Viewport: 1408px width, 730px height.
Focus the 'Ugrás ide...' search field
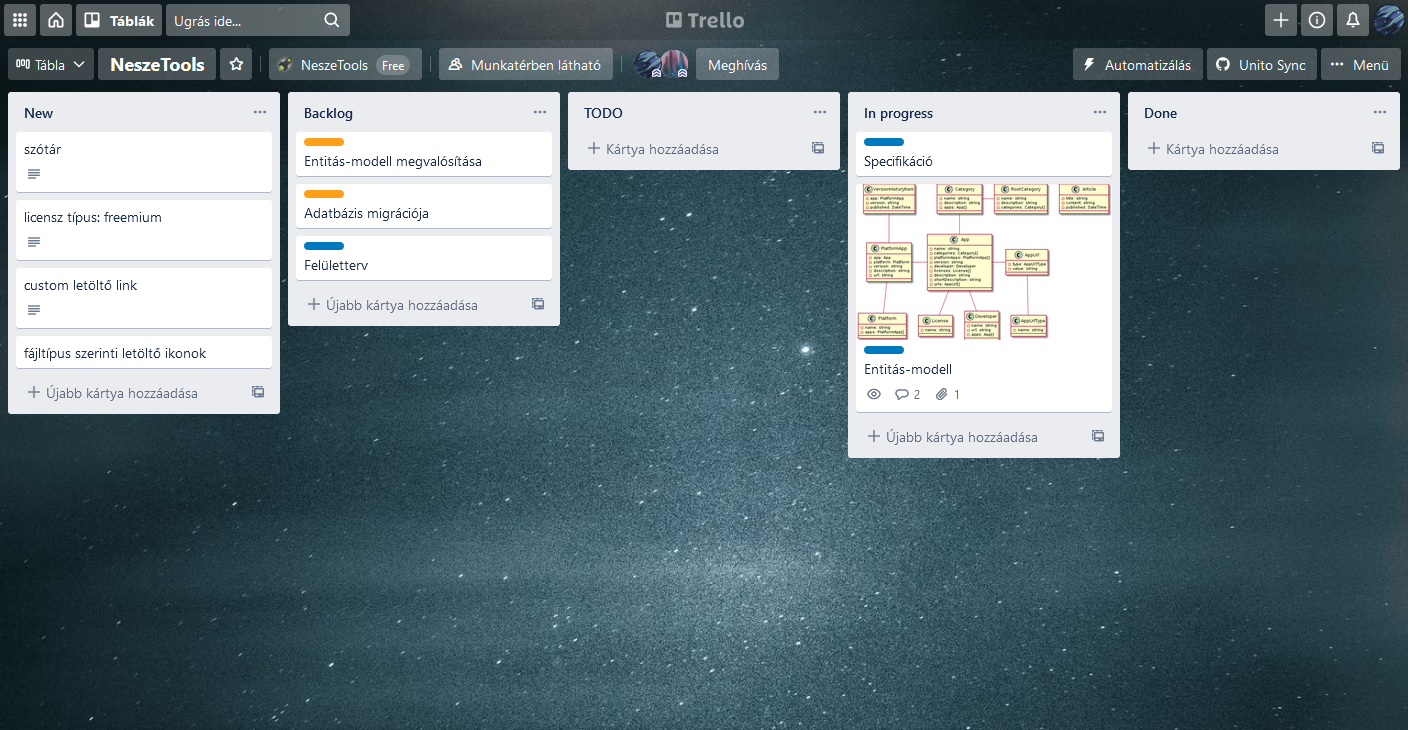click(x=258, y=20)
